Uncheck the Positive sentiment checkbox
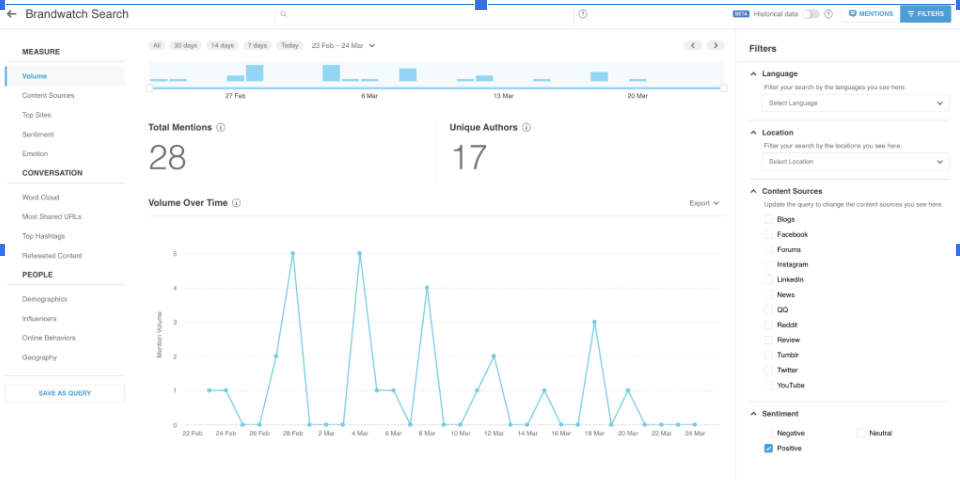The image size is (960, 480). tap(768, 449)
